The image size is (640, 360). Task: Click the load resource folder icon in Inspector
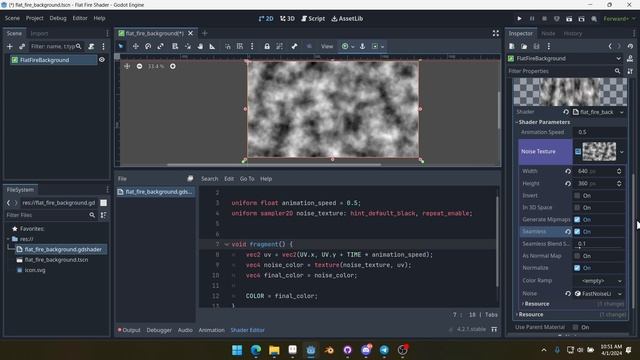[x=524, y=47]
